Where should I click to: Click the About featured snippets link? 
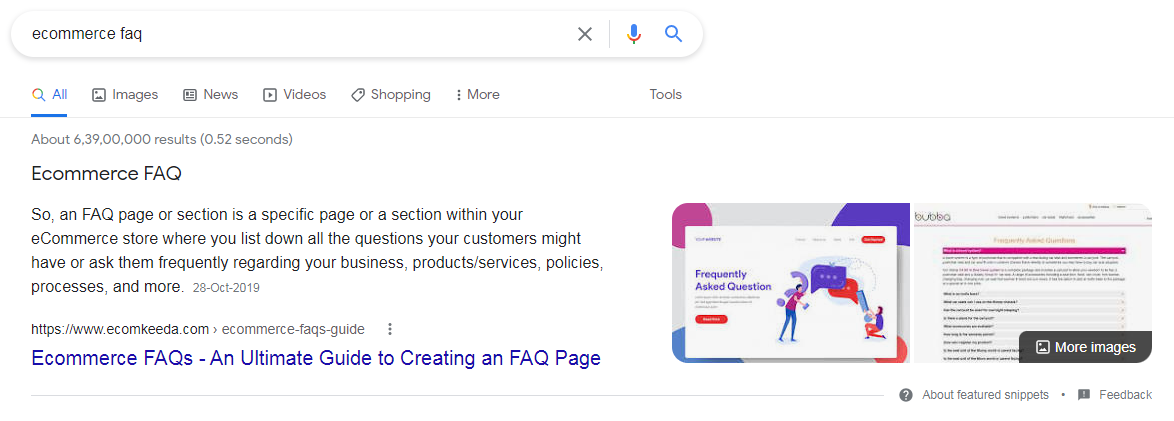click(x=985, y=395)
